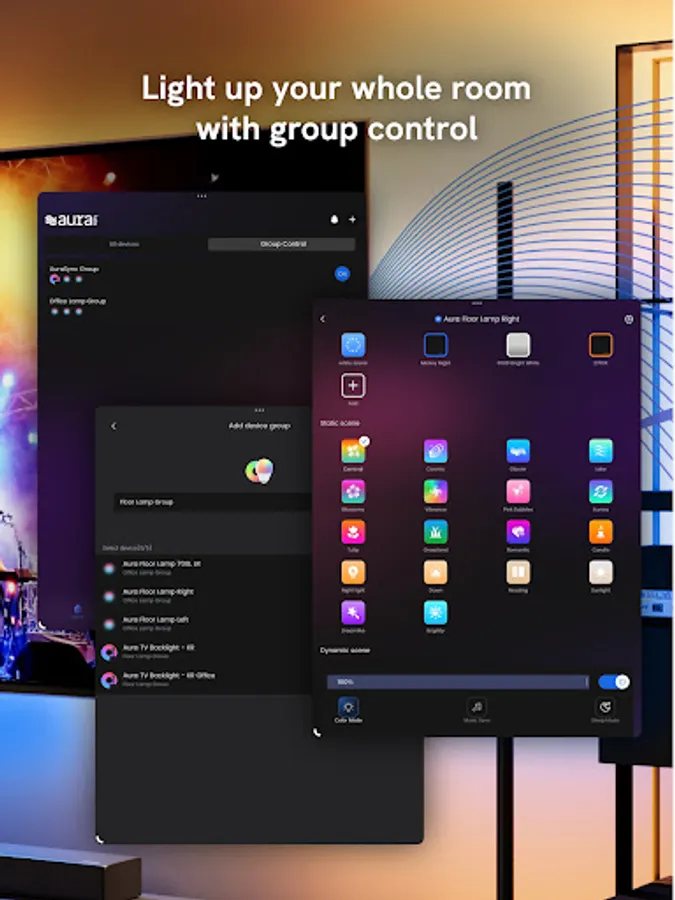Click the Dynamic scene section heading
The width and height of the screenshot is (675, 900).
pyautogui.click(x=344, y=650)
